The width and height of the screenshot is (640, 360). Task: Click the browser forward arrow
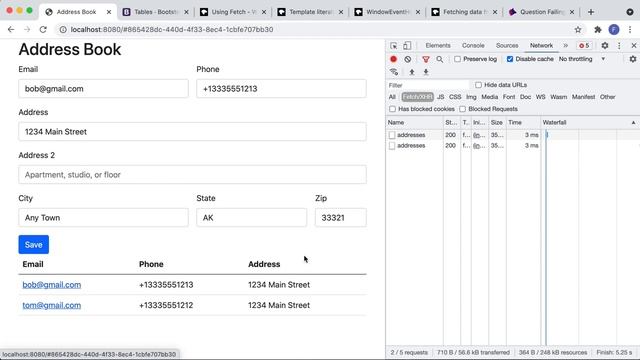(x=27, y=29)
